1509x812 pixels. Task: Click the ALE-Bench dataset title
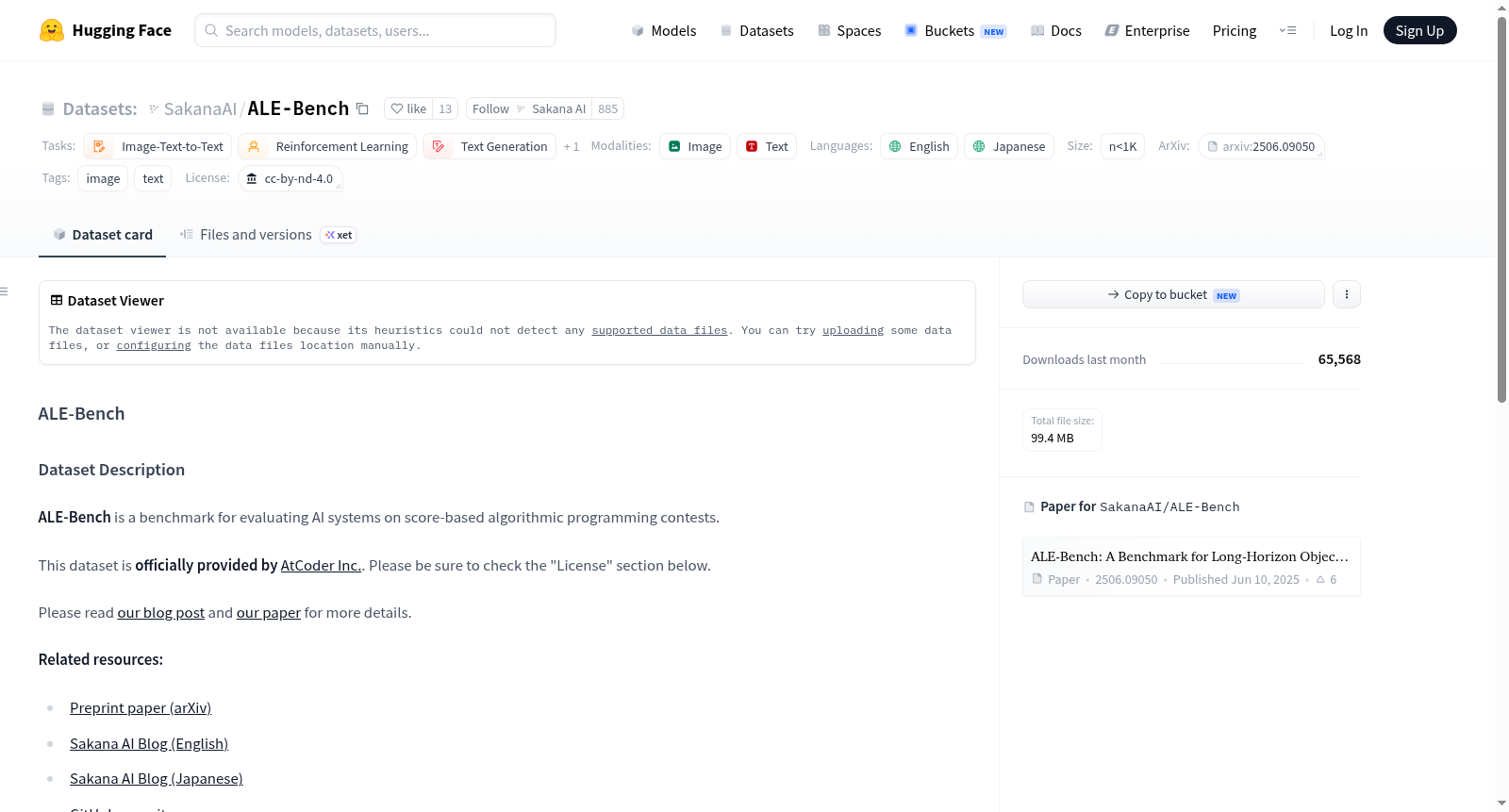coord(298,108)
